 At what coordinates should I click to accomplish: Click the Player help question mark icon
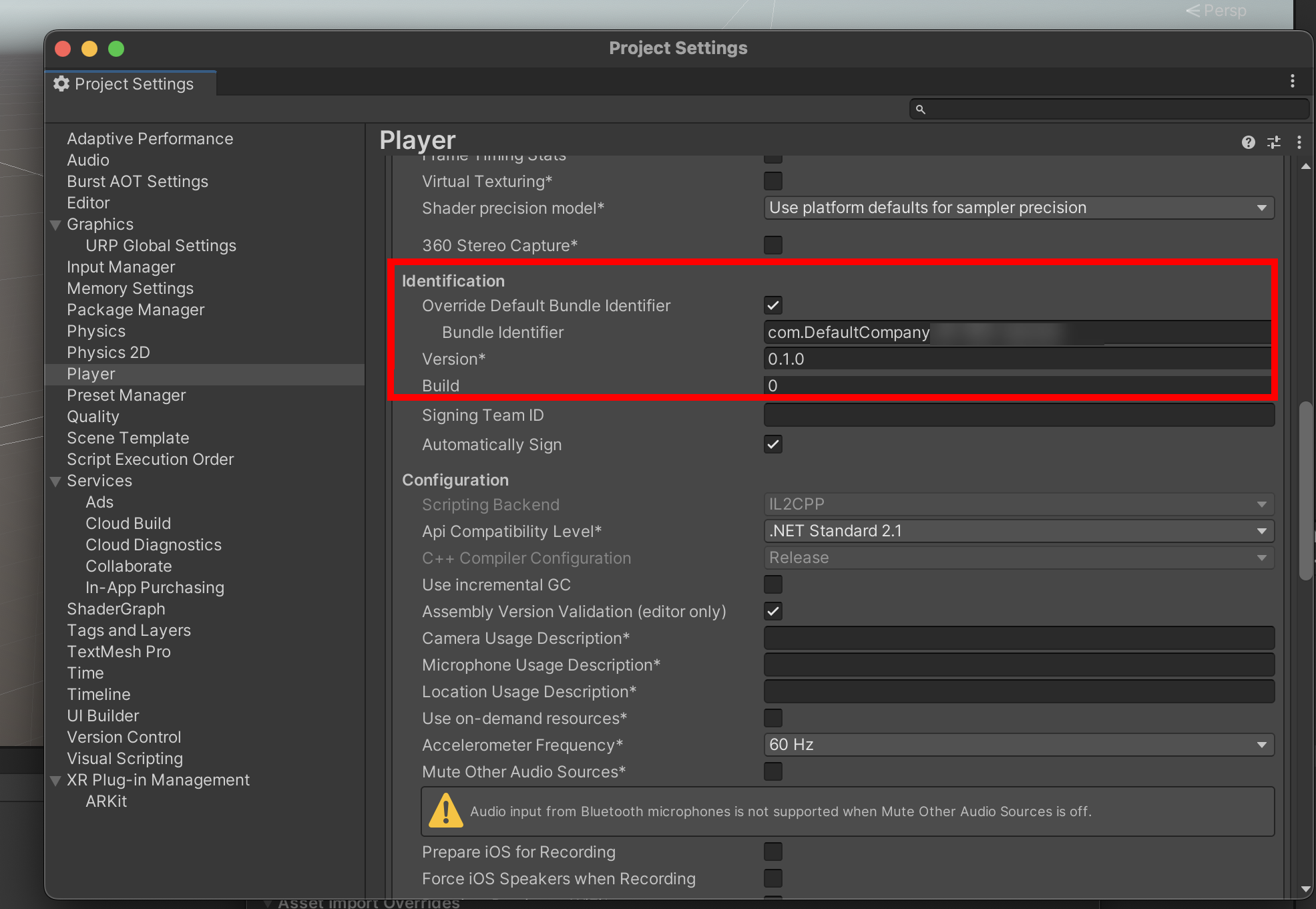[x=1248, y=142]
